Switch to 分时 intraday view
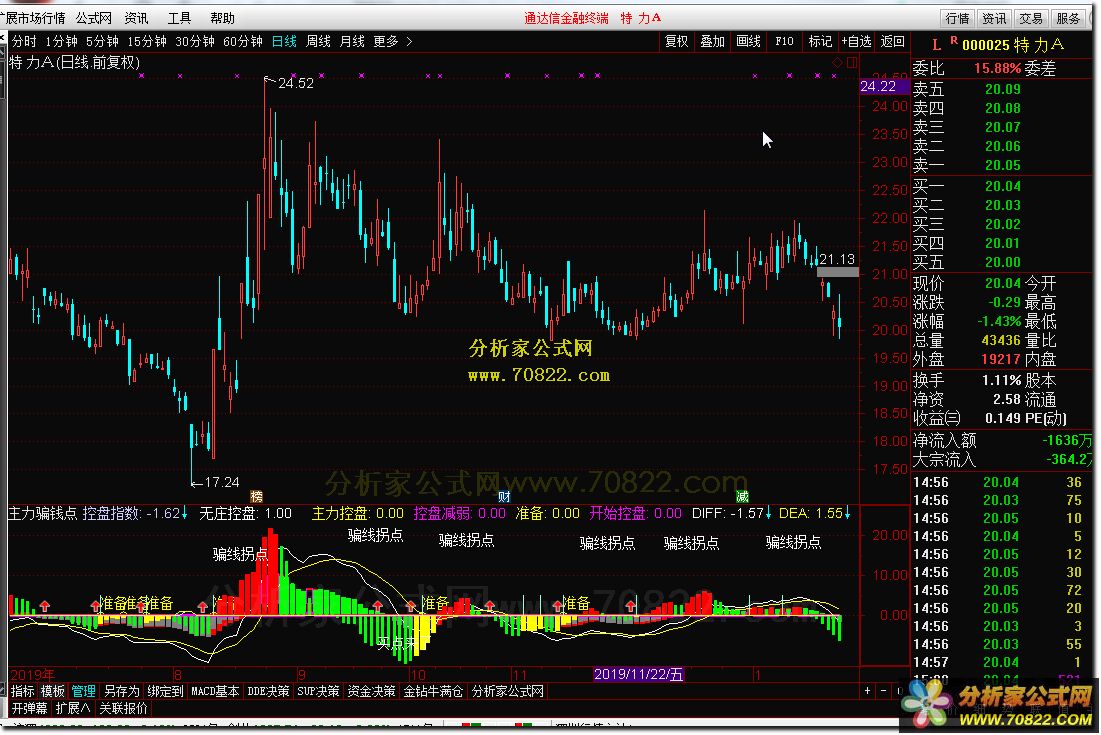 coord(24,41)
